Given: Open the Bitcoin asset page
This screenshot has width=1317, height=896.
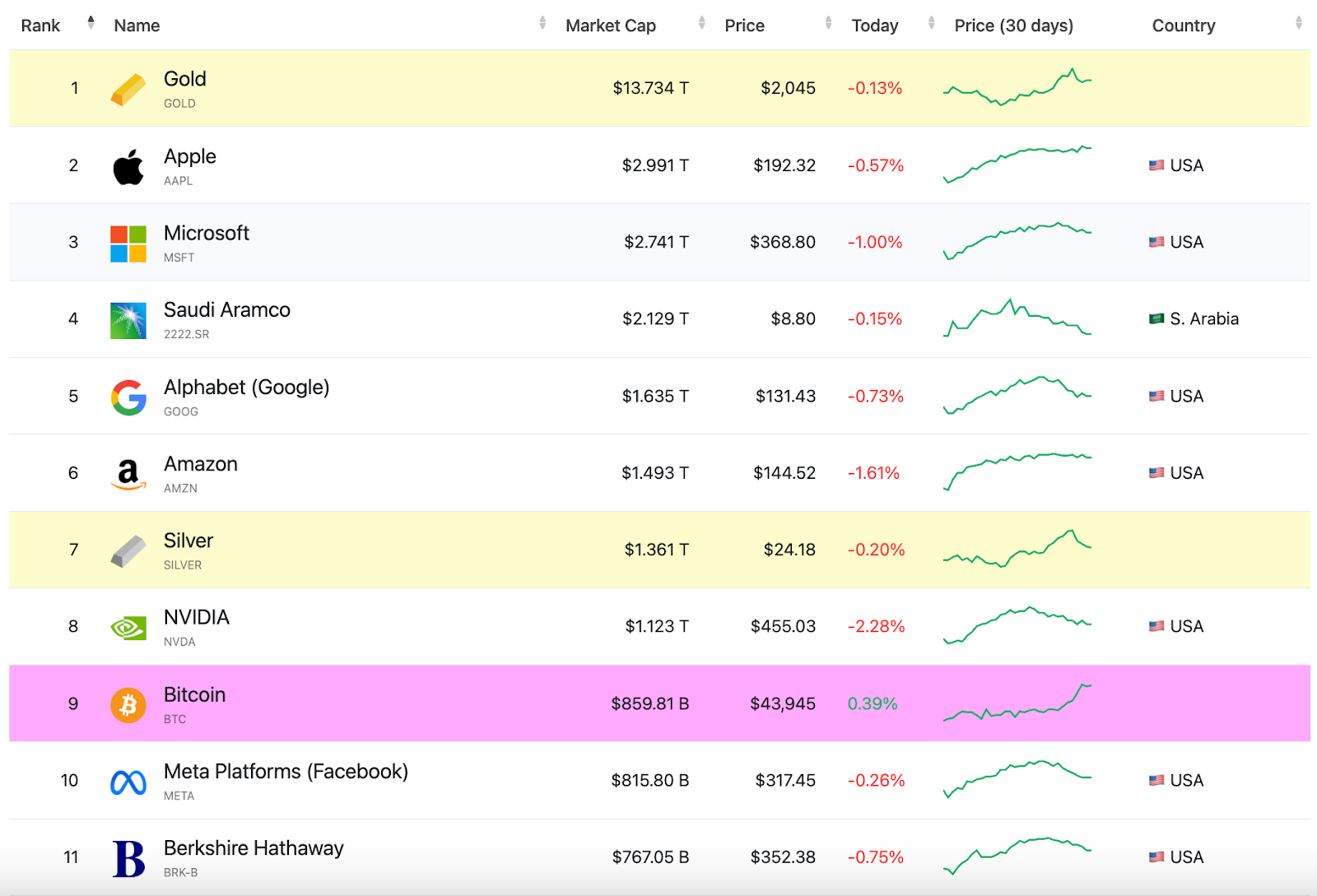Looking at the screenshot, I should tap(195, 694).
